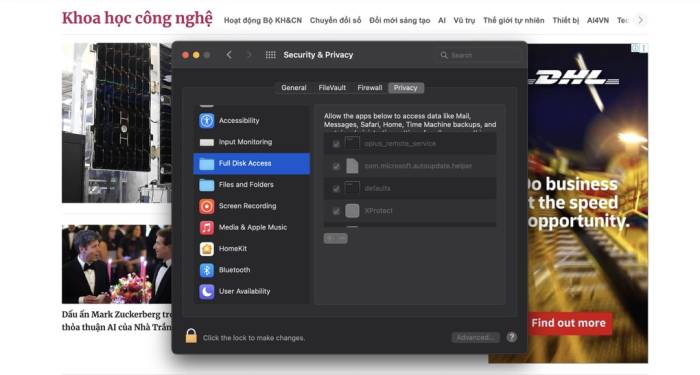
Task: Toggle the defaults checkbox
Action: pyautogui.click(x=336, y=188)
